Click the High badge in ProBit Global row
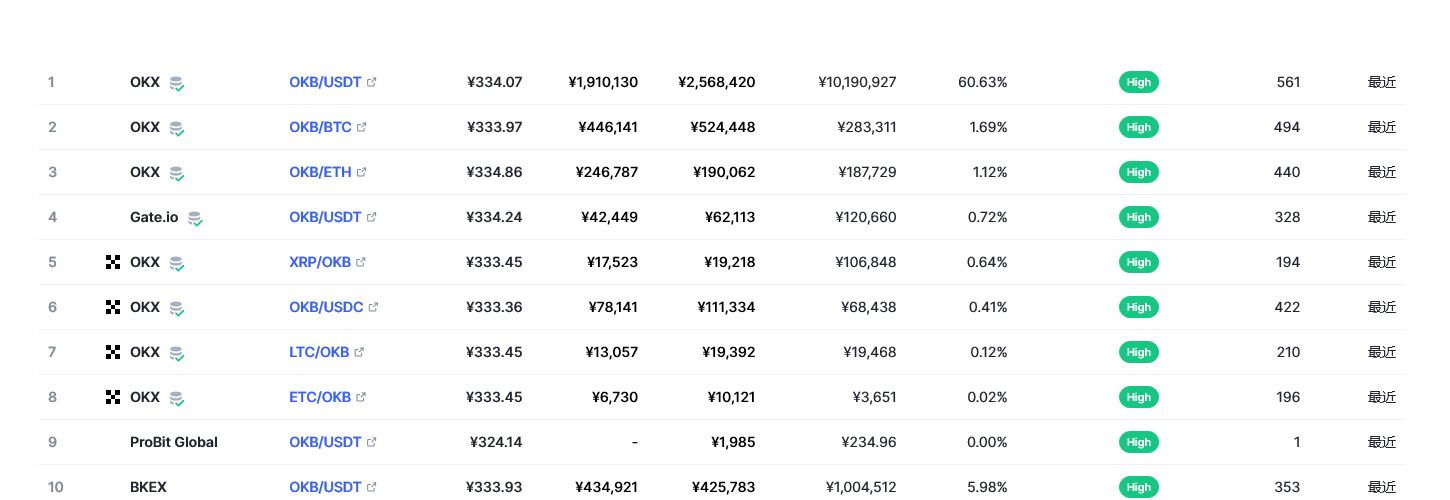 click(1138, 442)
